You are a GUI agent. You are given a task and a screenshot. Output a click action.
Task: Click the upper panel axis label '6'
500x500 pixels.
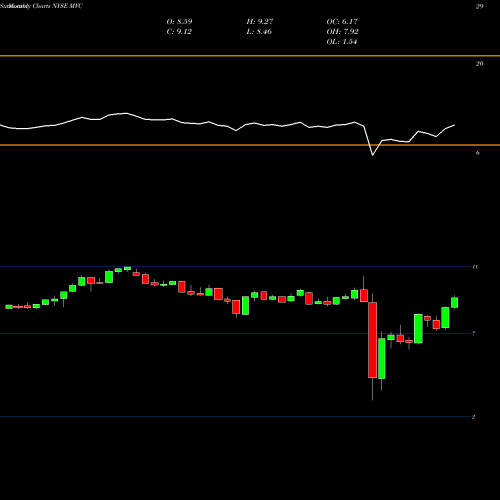click(x=478, y=153)
